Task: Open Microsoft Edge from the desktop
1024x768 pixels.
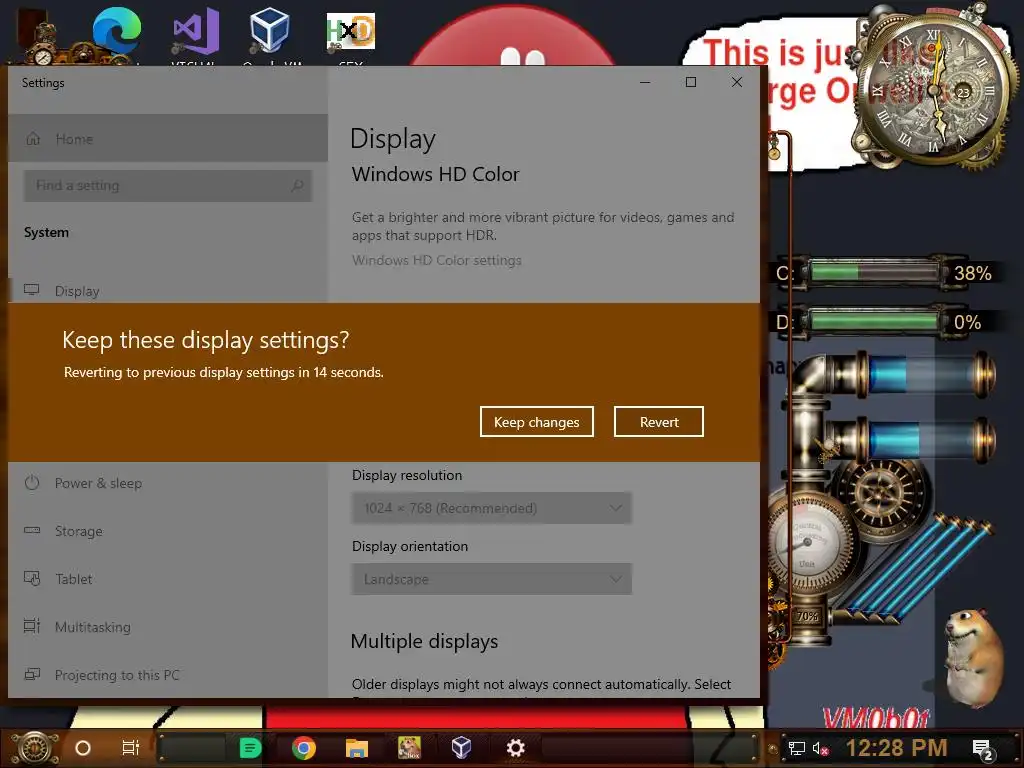Action: pos(116,33)
